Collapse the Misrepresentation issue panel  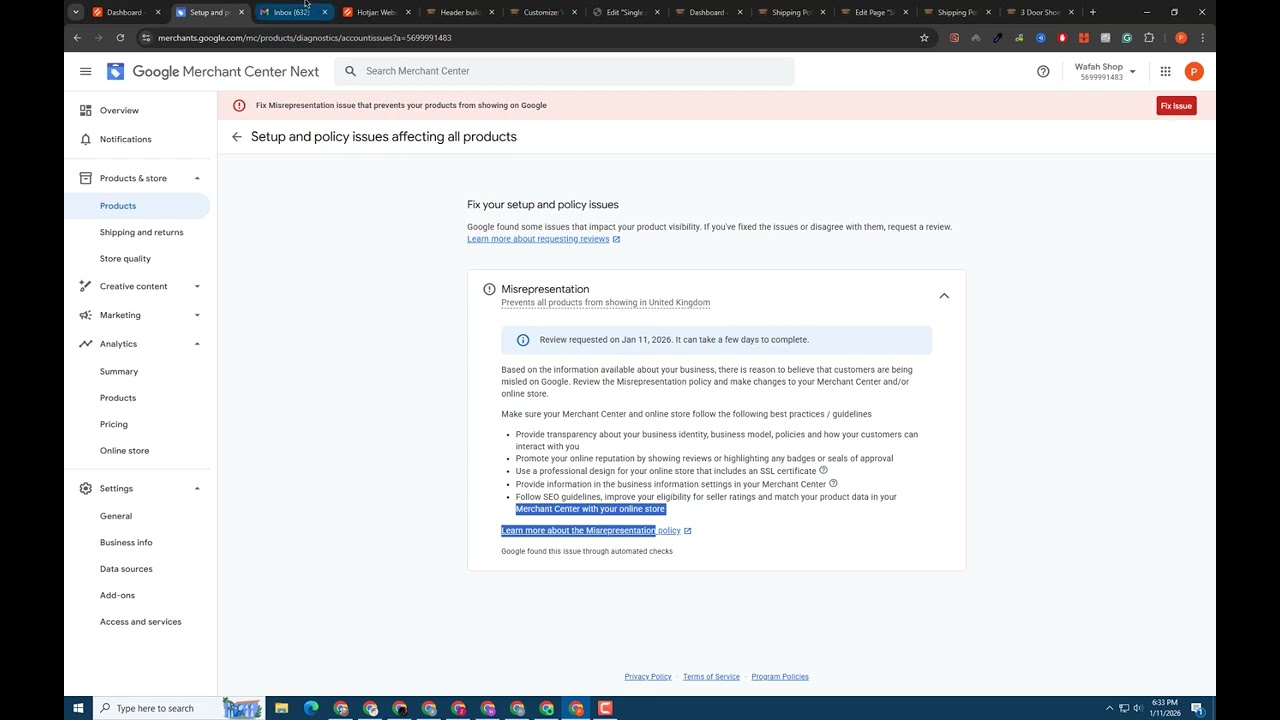point(944,296)
